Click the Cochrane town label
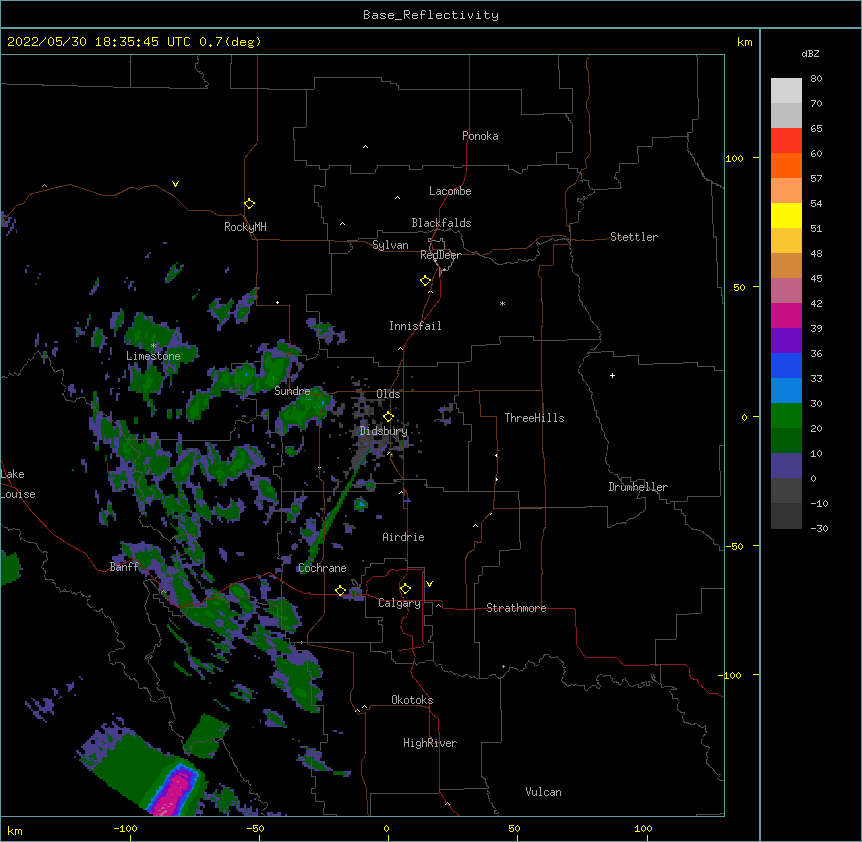The width and height of the screenshot is (862, 842). 322,568
